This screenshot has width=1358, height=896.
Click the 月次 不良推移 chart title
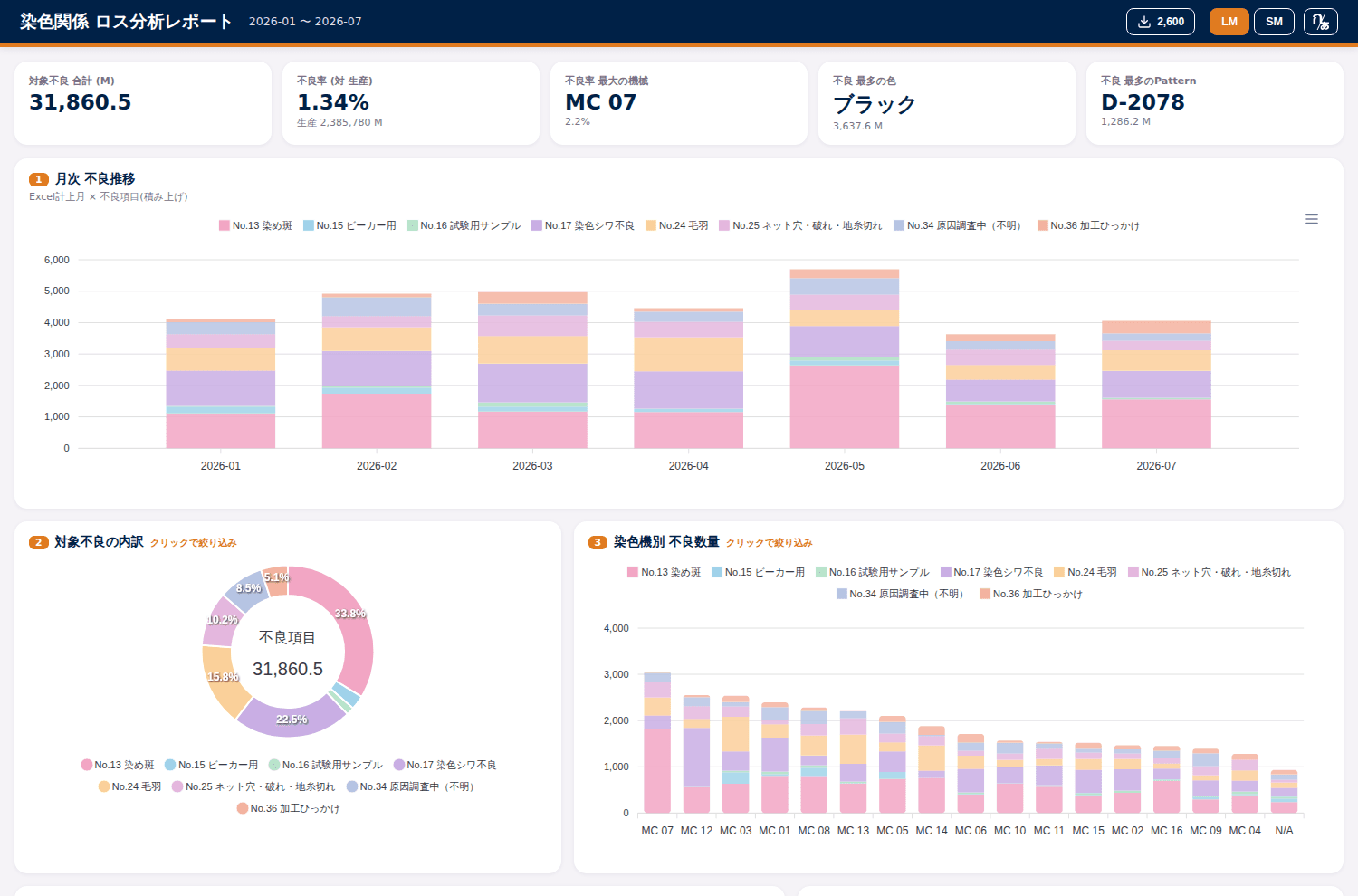coord(95,179)
